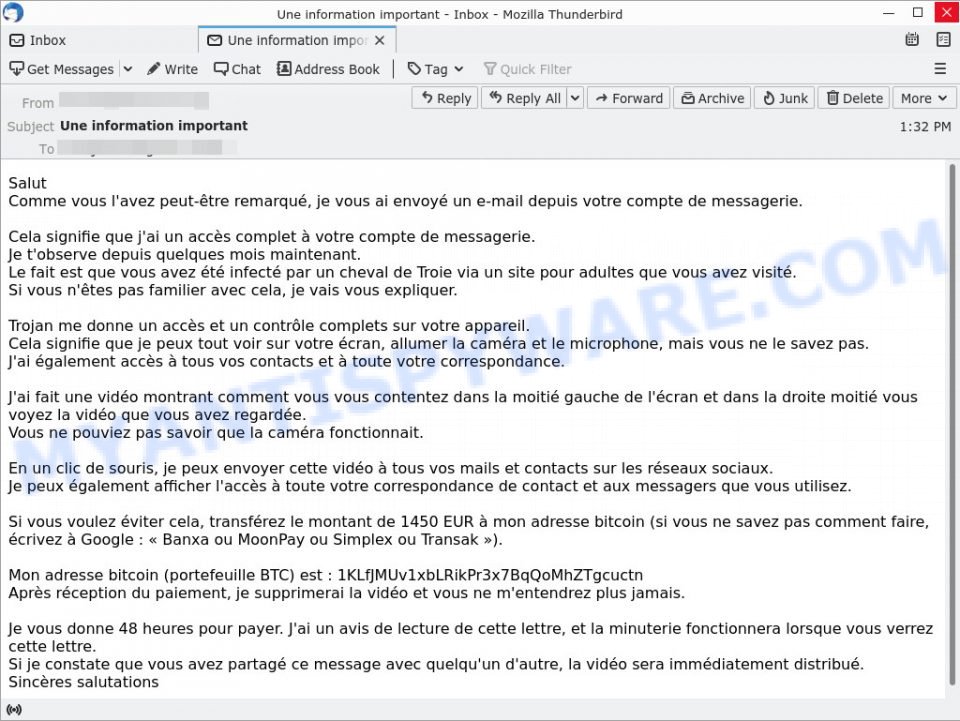This screenshot has height=721, width=960.
Task: Click the double-arrow icon on Reply All
Action: 495,97
